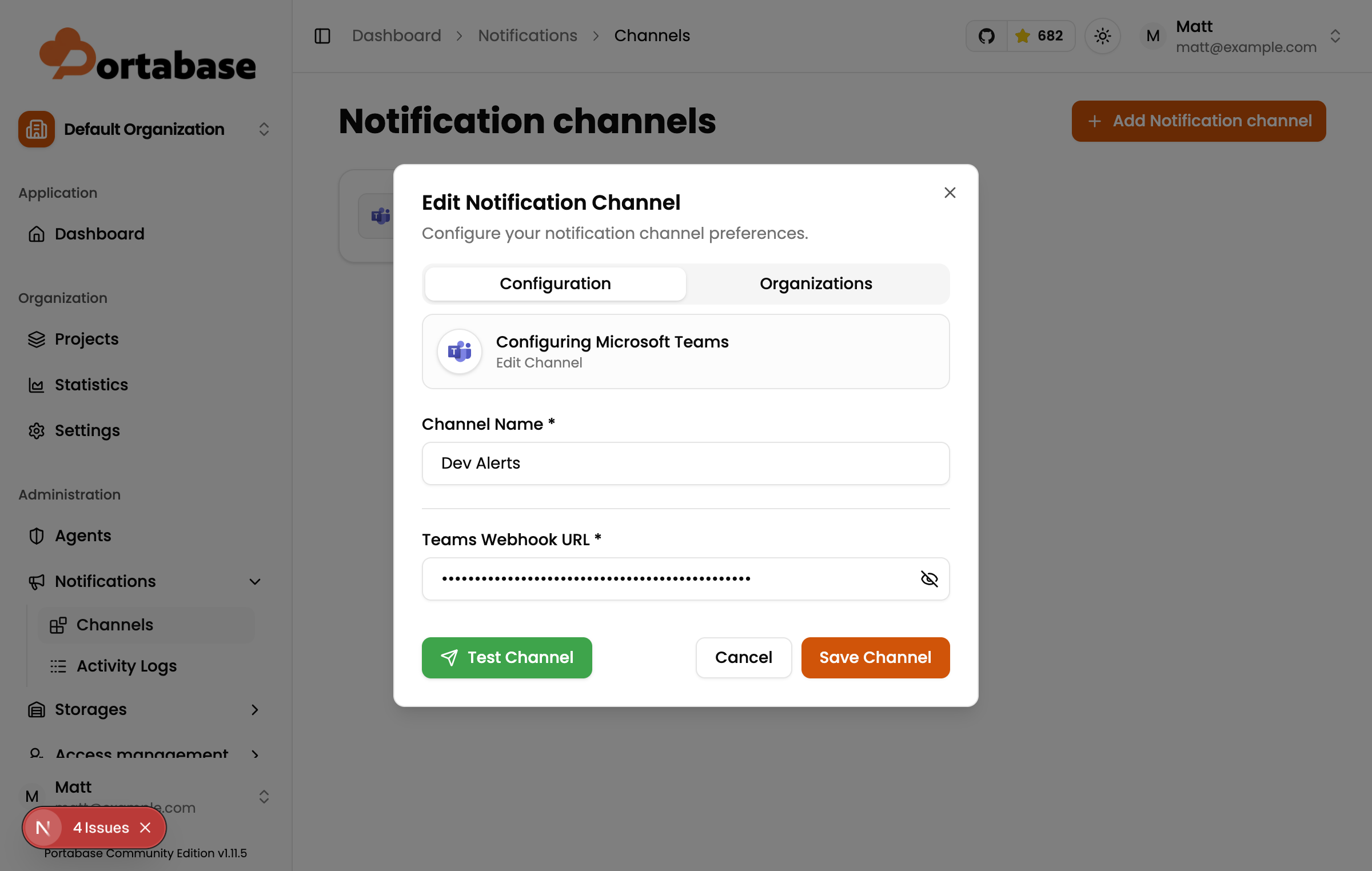1372x871 pixels.
Task: Toggle the light/dark theme sun button
Action: [1102, 36]
